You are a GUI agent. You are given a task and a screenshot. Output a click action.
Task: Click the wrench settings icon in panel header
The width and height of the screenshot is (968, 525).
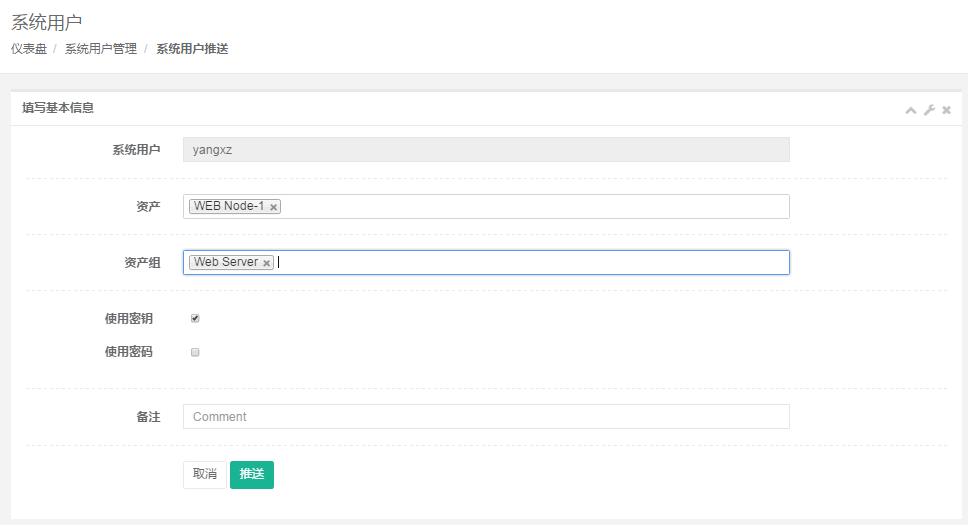point(929,110)
